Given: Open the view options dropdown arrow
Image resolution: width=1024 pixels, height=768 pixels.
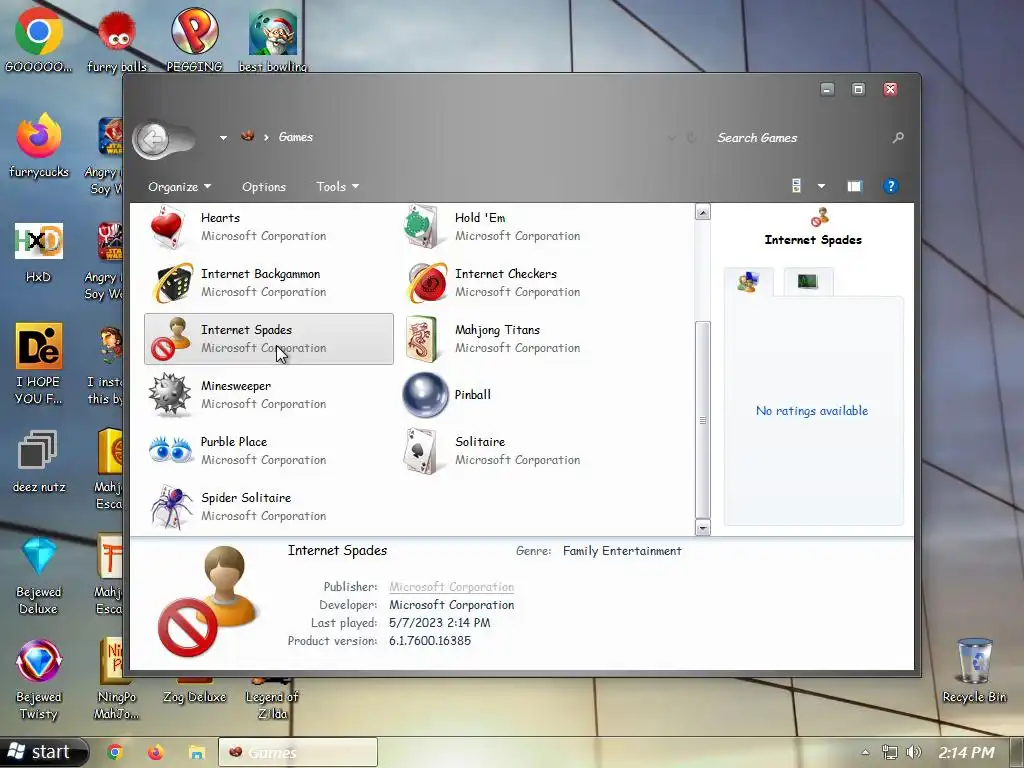Looking at the screenshot, I should pyautogui.click(x=822, y=187).
